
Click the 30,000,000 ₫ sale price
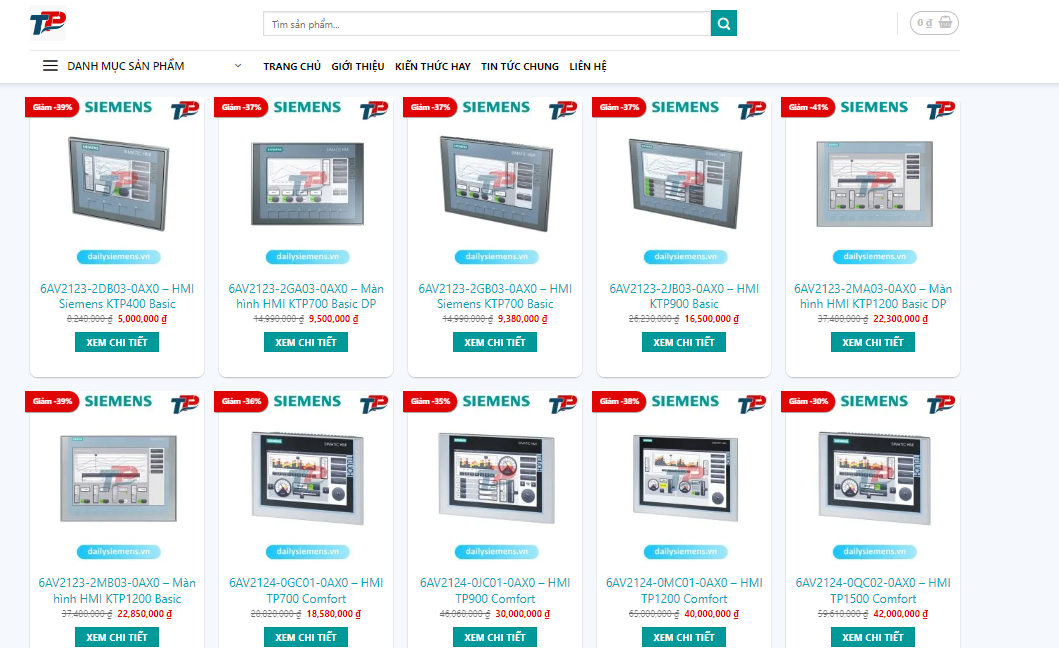523,614
